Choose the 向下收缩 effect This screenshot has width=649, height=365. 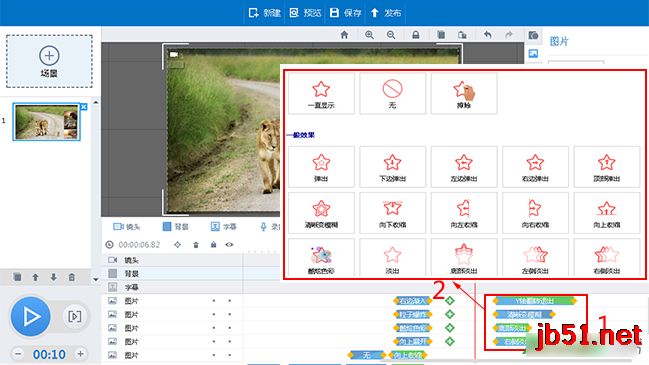point(392,213)
